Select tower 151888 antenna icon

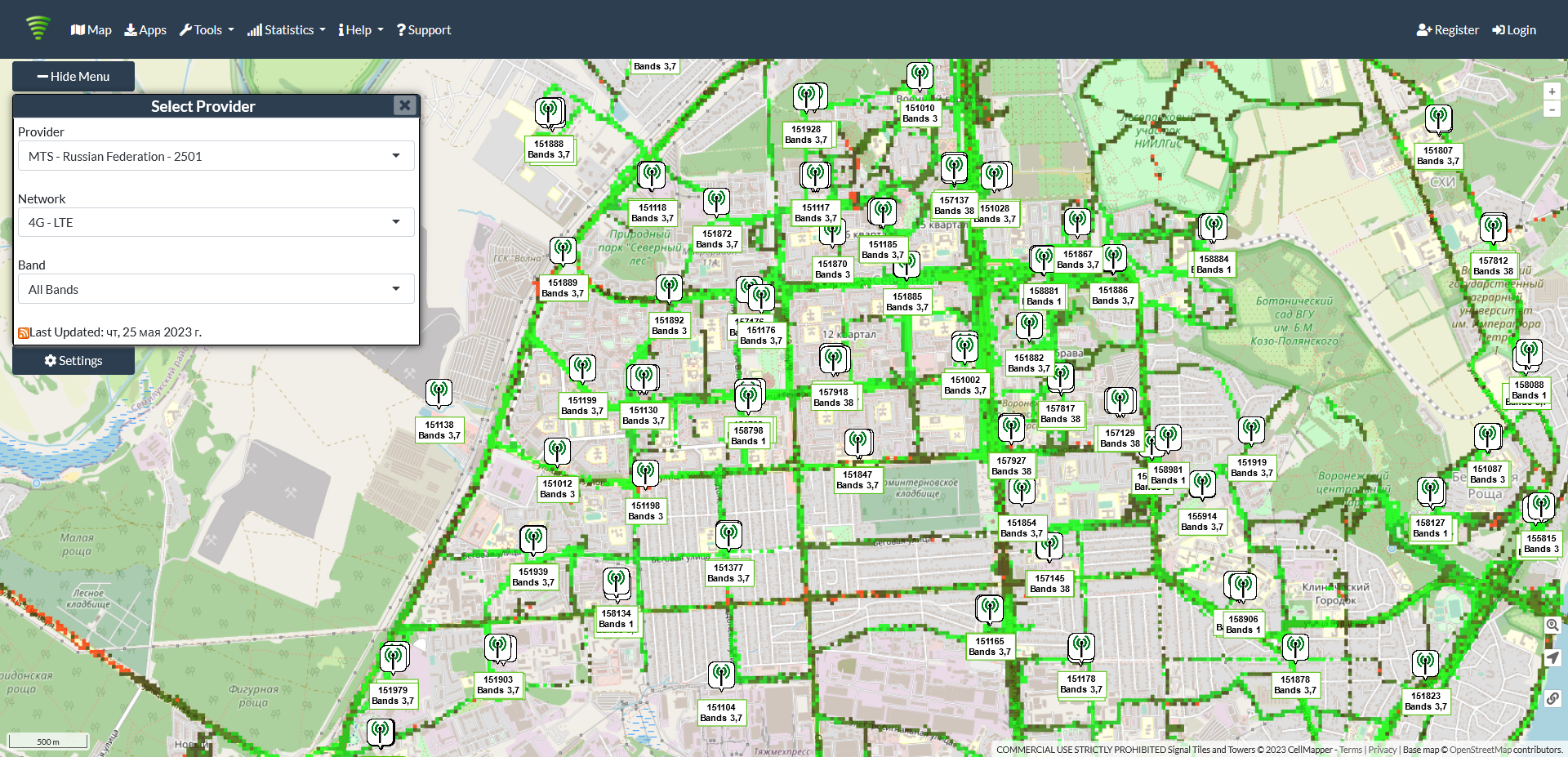coord(550,112)
